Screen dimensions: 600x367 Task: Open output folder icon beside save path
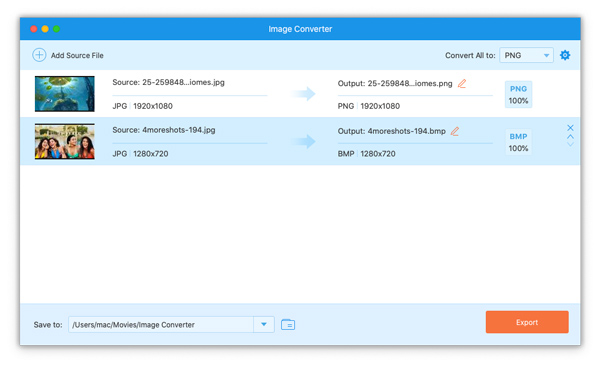[288, 325]
